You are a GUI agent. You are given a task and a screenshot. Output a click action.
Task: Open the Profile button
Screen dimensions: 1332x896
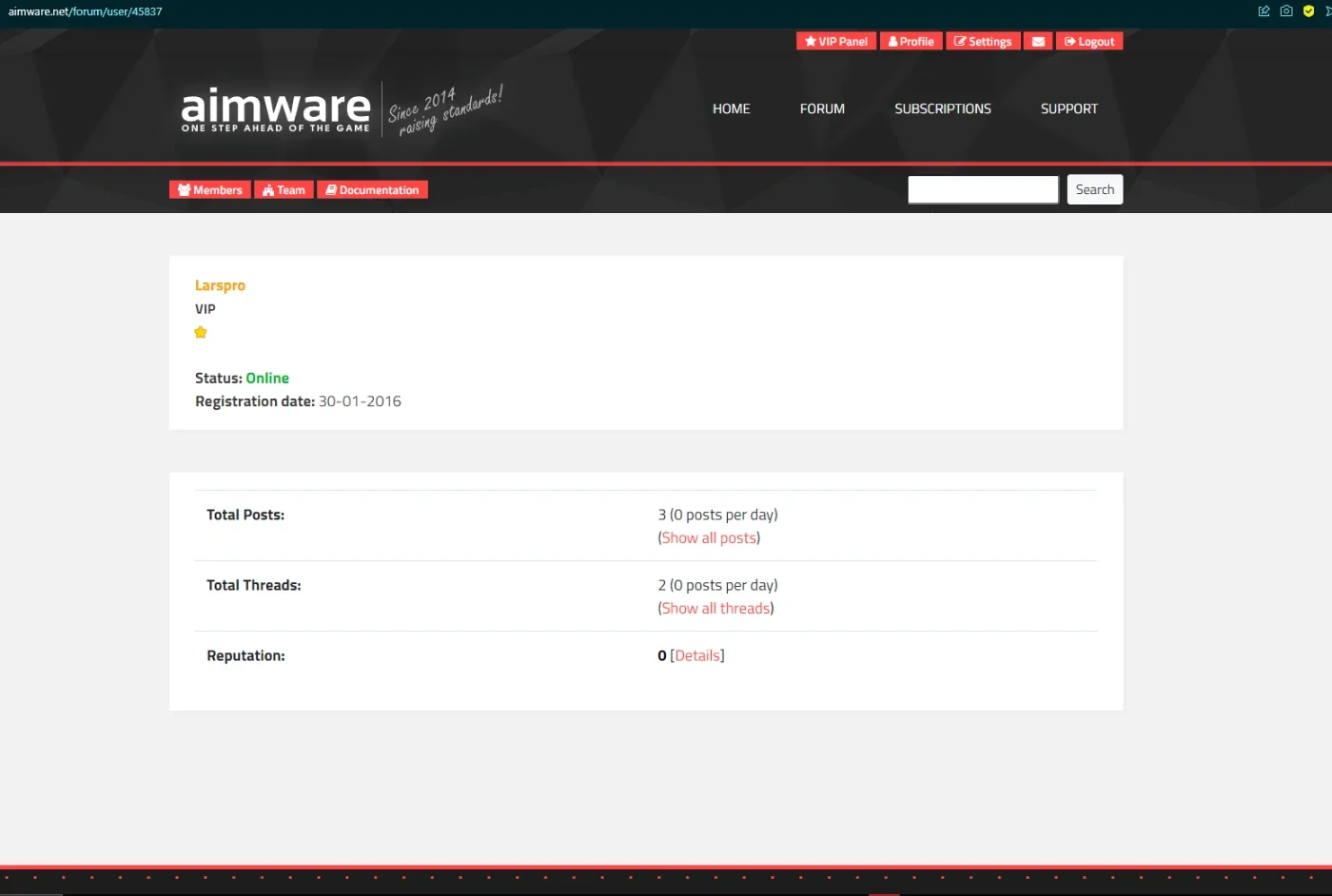911,42
